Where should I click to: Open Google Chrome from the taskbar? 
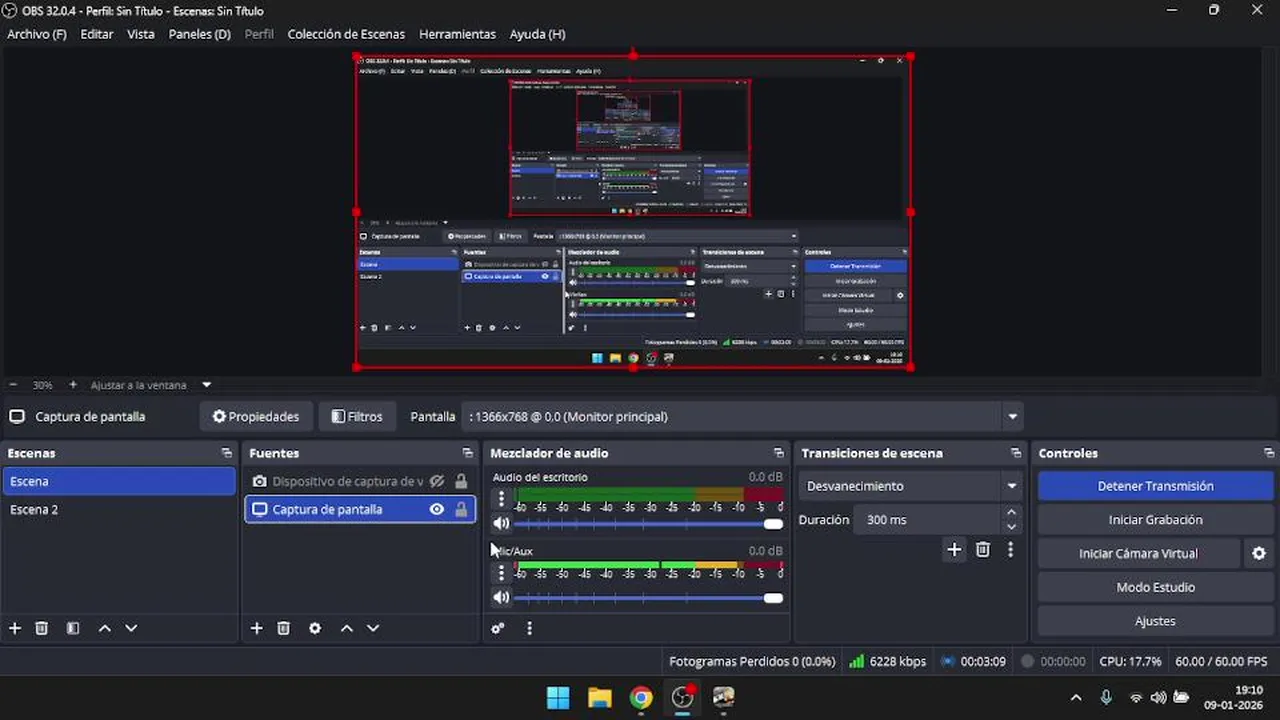point(641,698)
